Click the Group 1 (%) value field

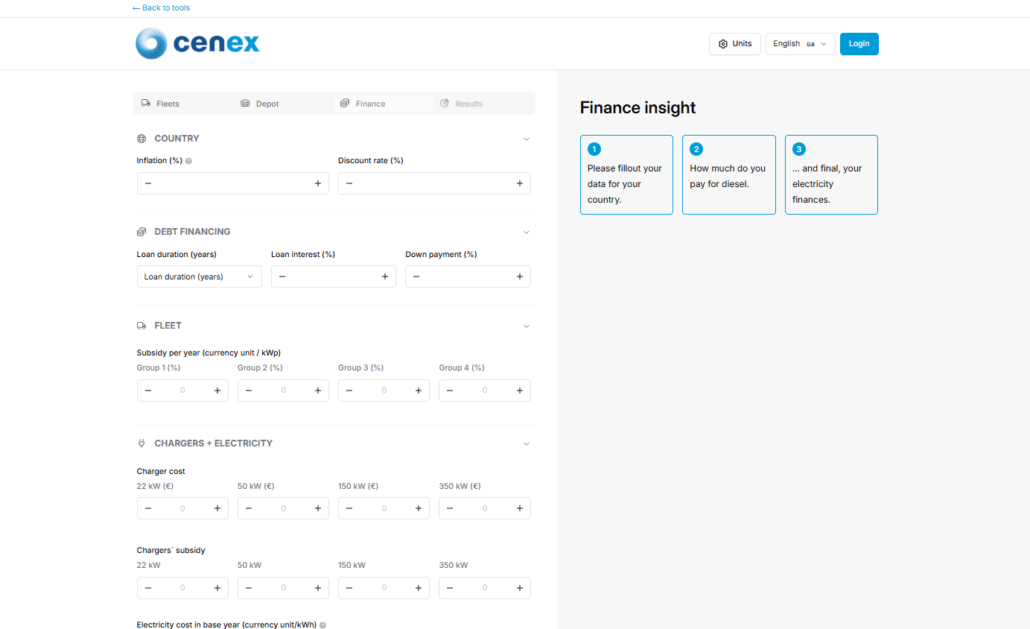[183, 390]
